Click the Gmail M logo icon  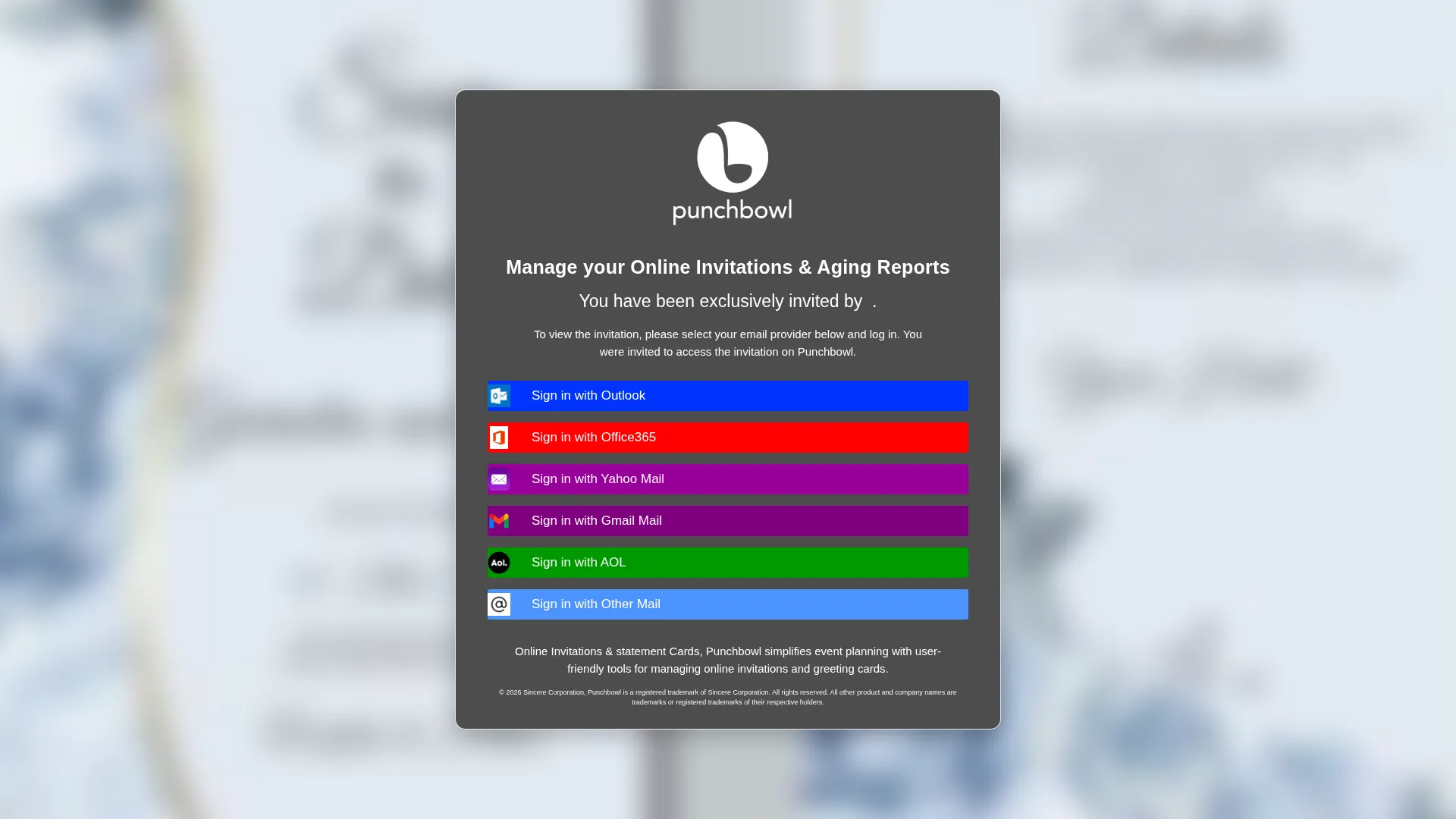click(499, 521)
